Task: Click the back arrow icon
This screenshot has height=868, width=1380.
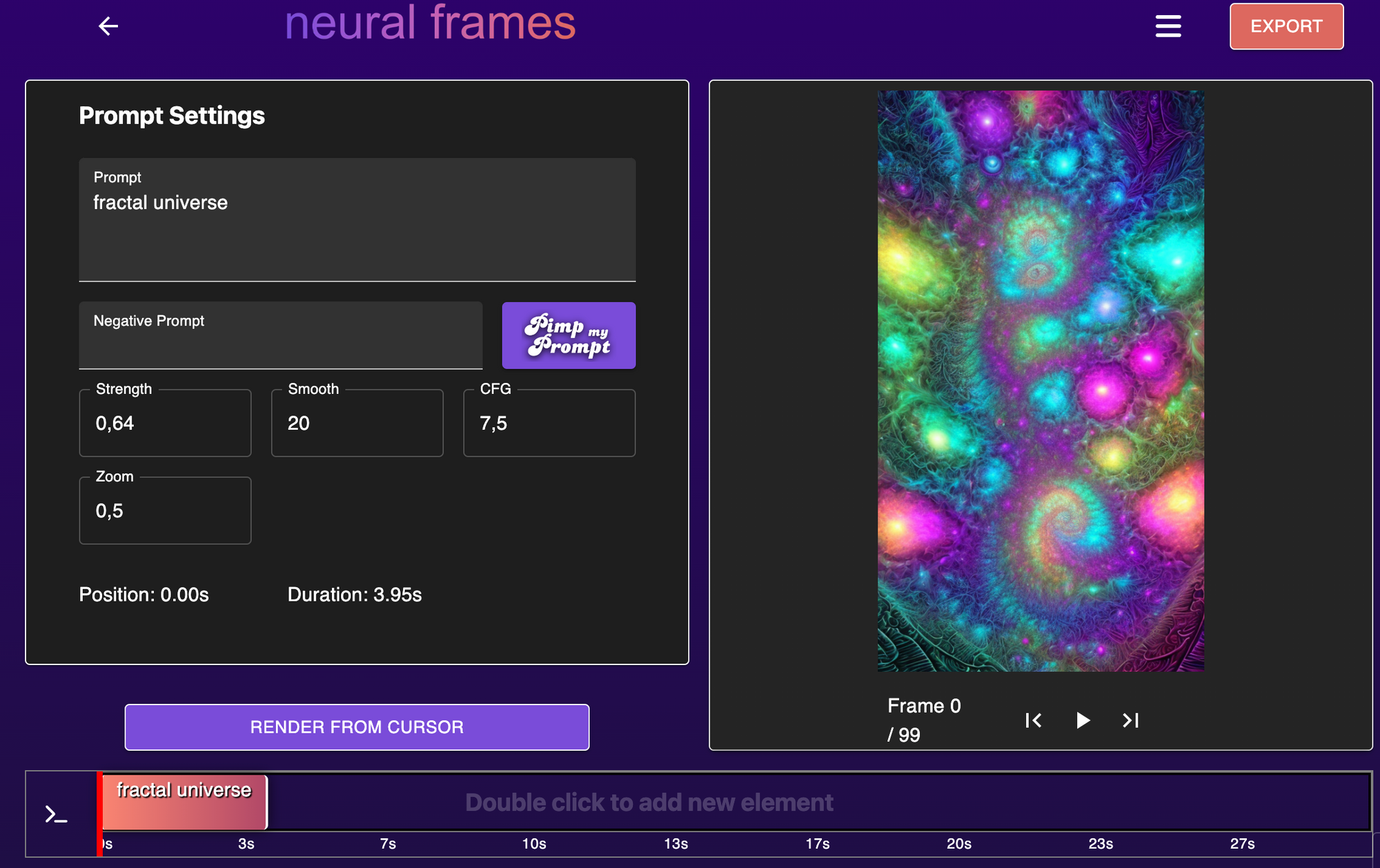Action: point(108,26)
